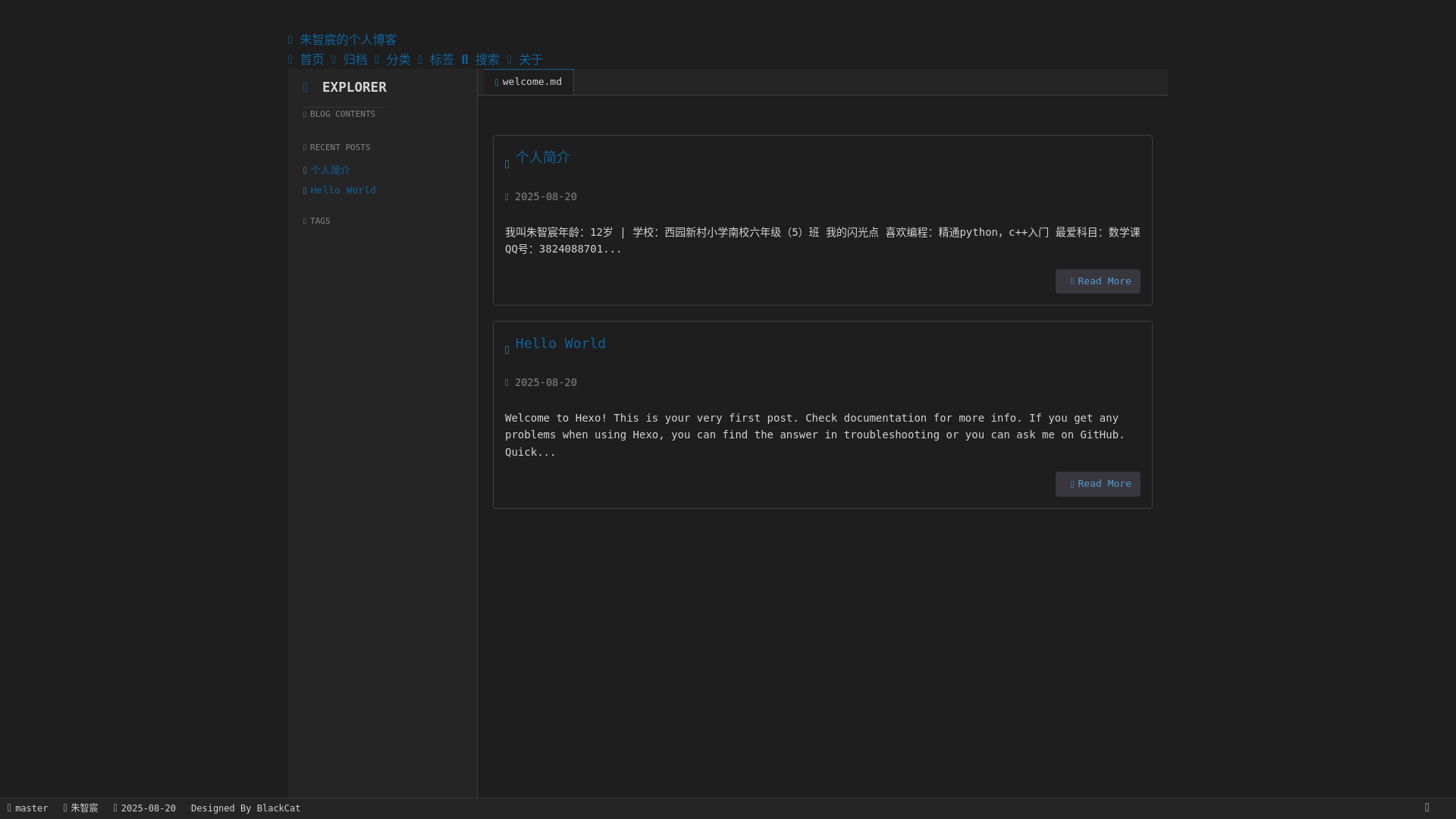This screenshot has width=1456, height=819.
Task: Click the icon before the site title
Action: [x=290, y=39]
